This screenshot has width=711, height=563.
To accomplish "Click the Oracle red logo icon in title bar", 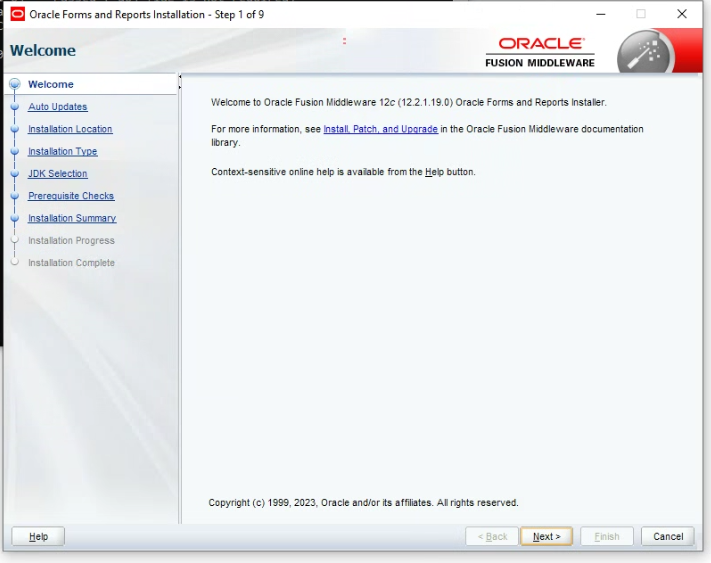I will tap(17, 14).
